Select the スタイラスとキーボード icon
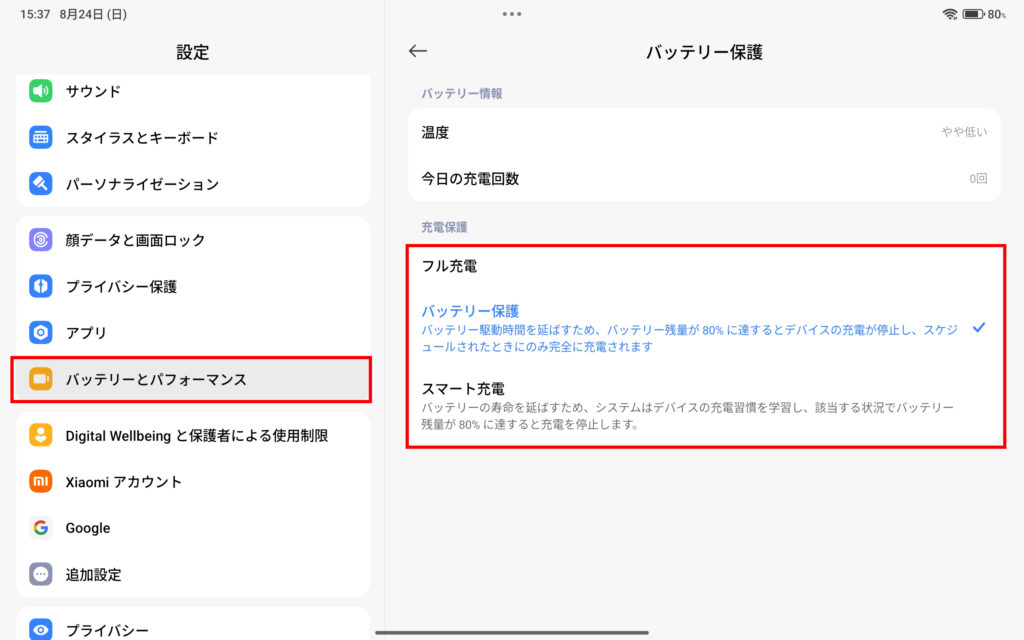This screenshot has height=640, width=1024. coord(40,137)
